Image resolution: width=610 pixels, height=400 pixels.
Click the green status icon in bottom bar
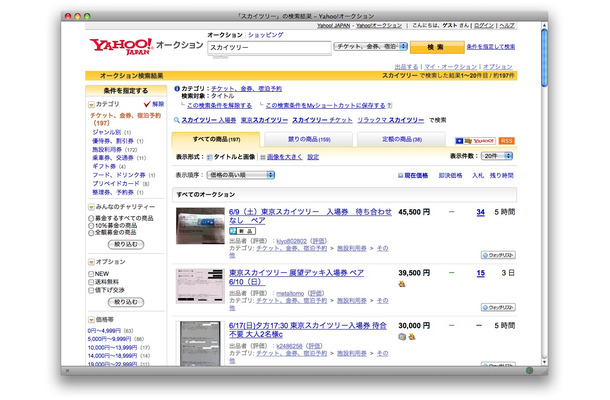point(529,370)
